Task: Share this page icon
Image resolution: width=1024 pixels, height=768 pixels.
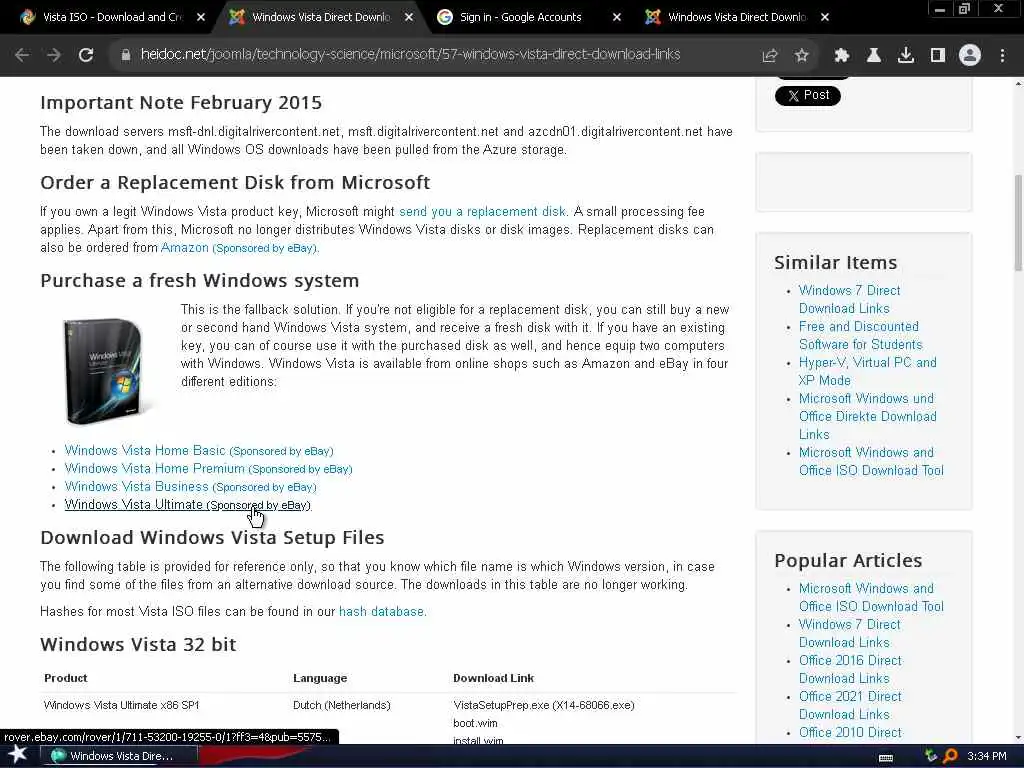Action: [770, 56]
